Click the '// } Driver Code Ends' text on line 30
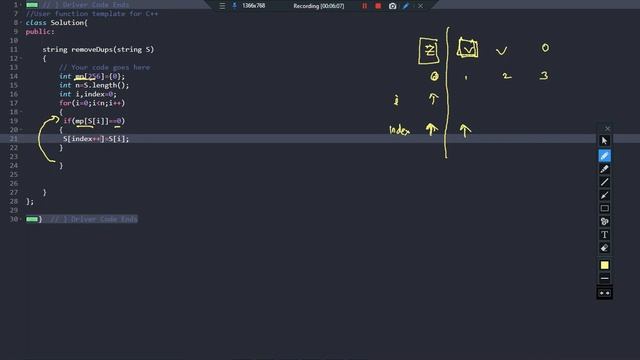This screenshot has width=640, height=360. click(x=94, y=219)
